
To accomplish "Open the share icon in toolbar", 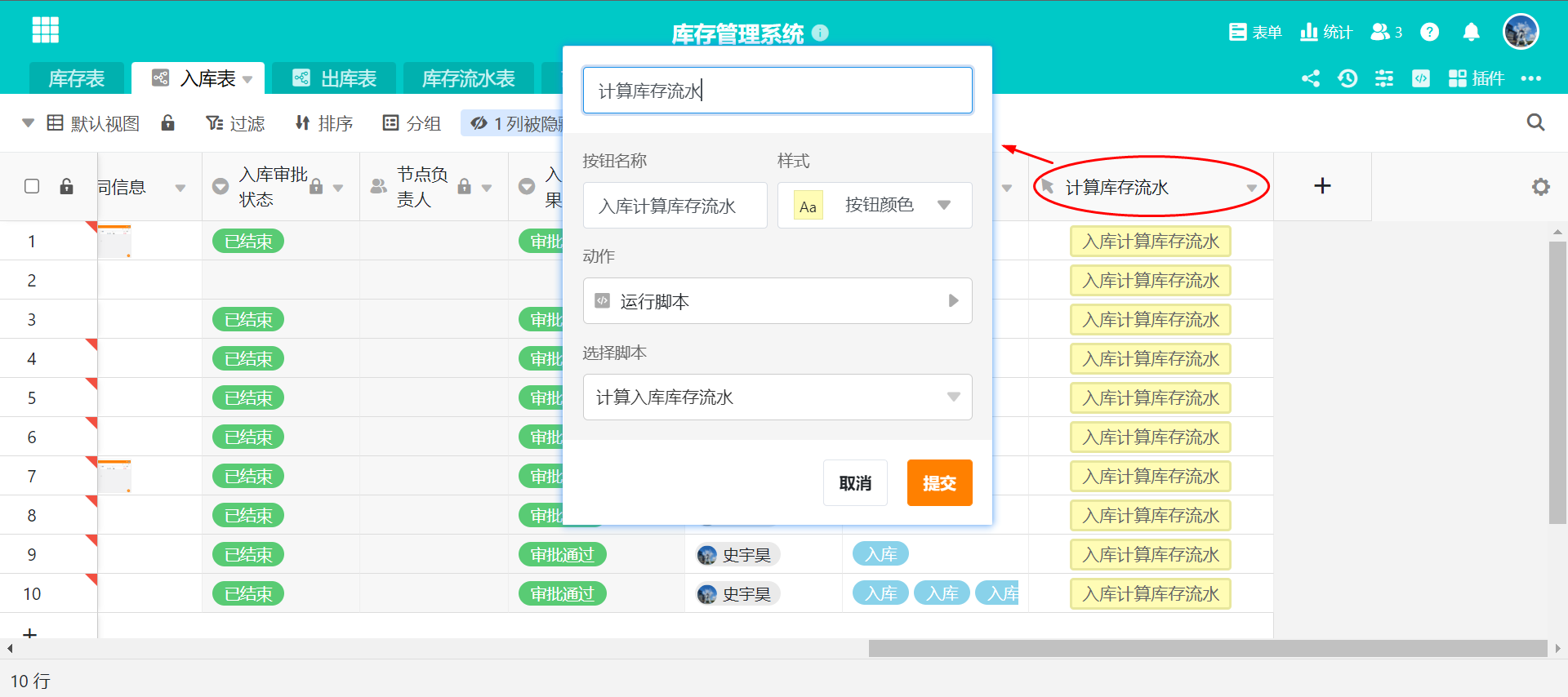I will (x=1311, y=78).
